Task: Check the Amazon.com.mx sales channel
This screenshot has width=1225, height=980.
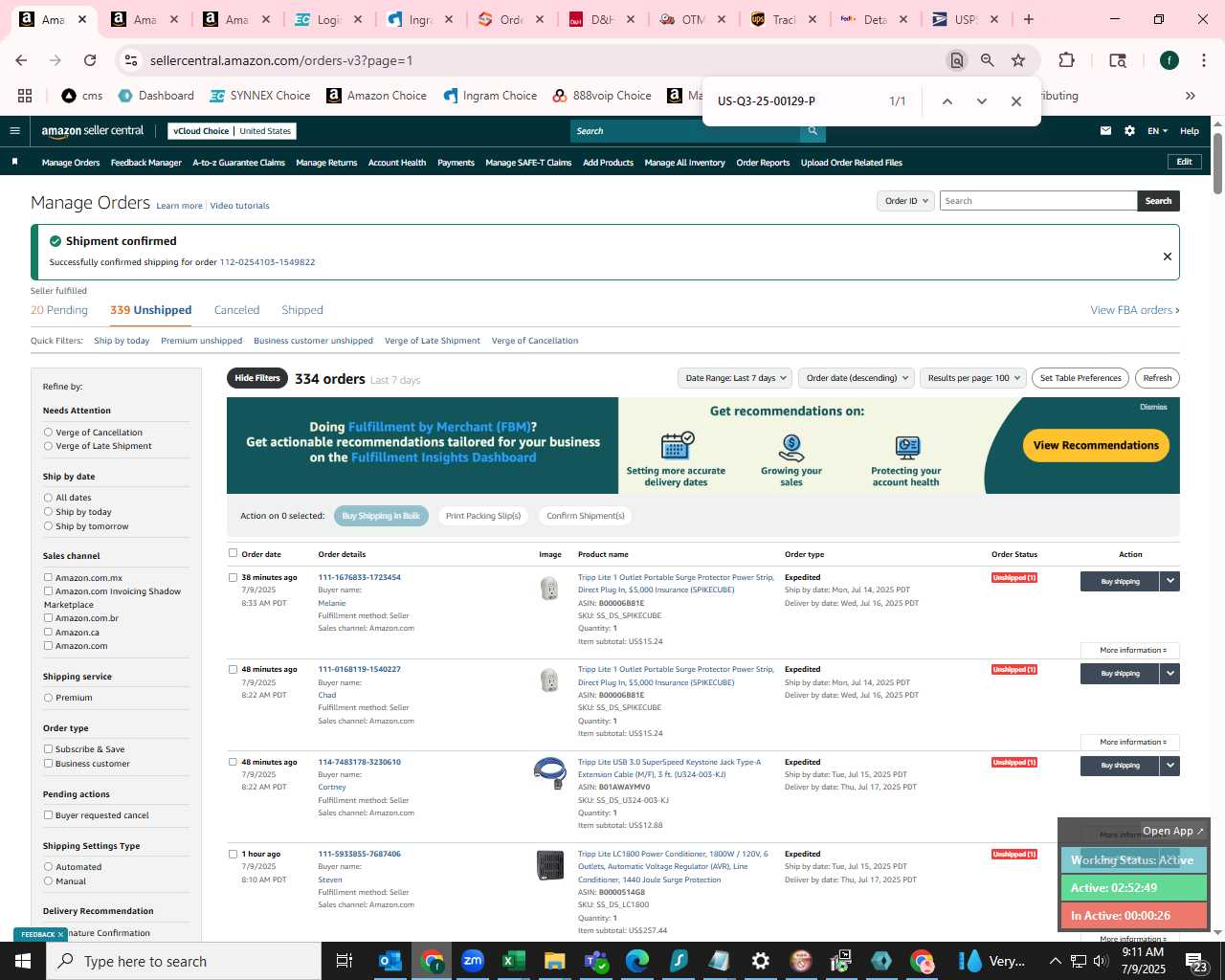Action: [x=48, y=577]
